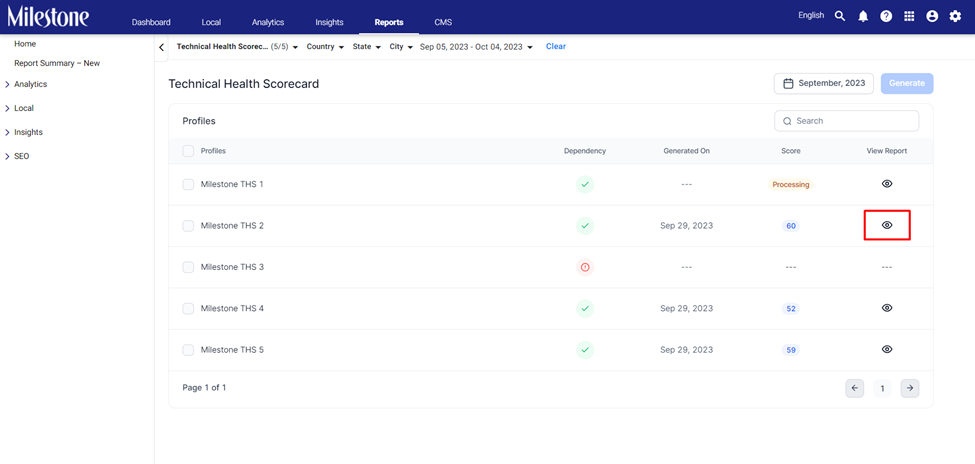Click the Score column header
Viewport: 975px width, 464px height.
click(791, 151)
